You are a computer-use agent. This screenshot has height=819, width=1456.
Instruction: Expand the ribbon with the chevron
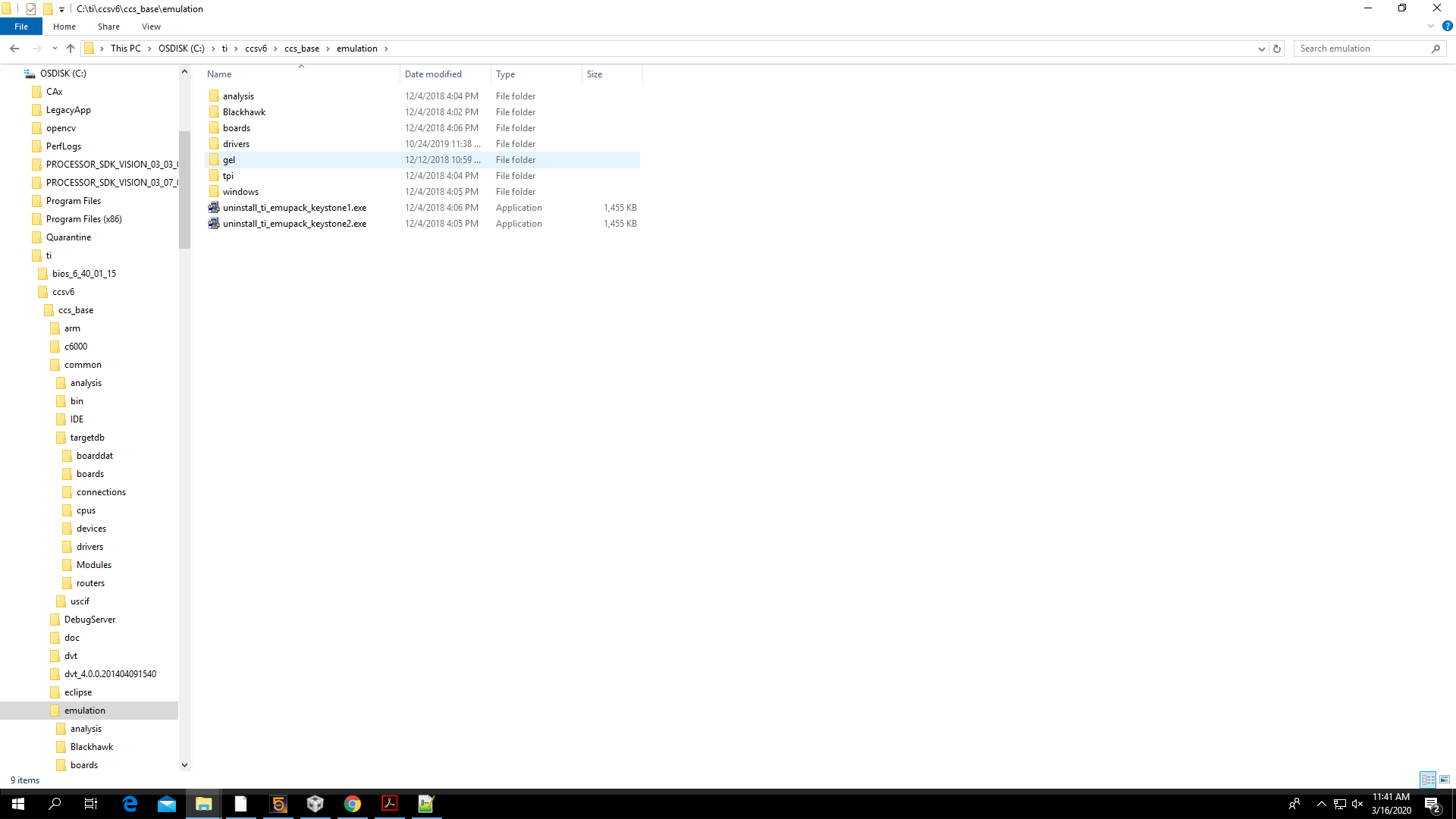pyautogui.click(x=1431, y=26)
